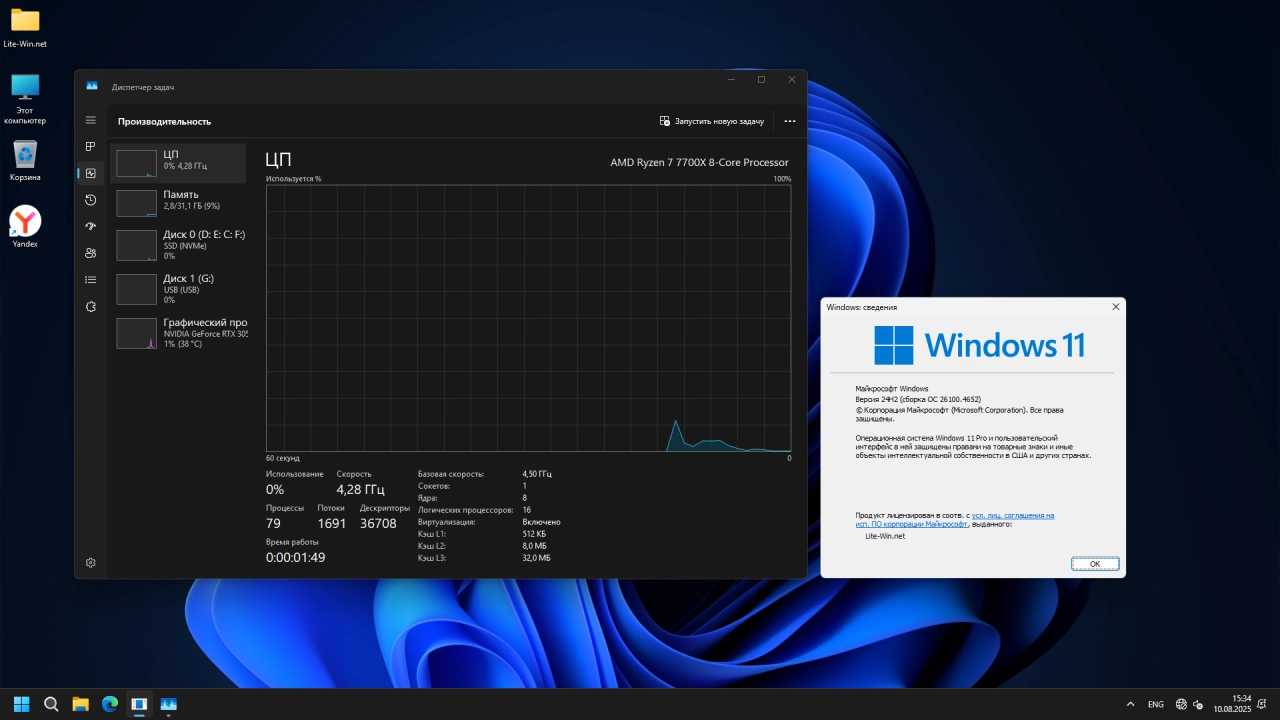Click the Task Manager taskbar button
This screenshot has width=1280, height=720.
[x=168, y=704]
